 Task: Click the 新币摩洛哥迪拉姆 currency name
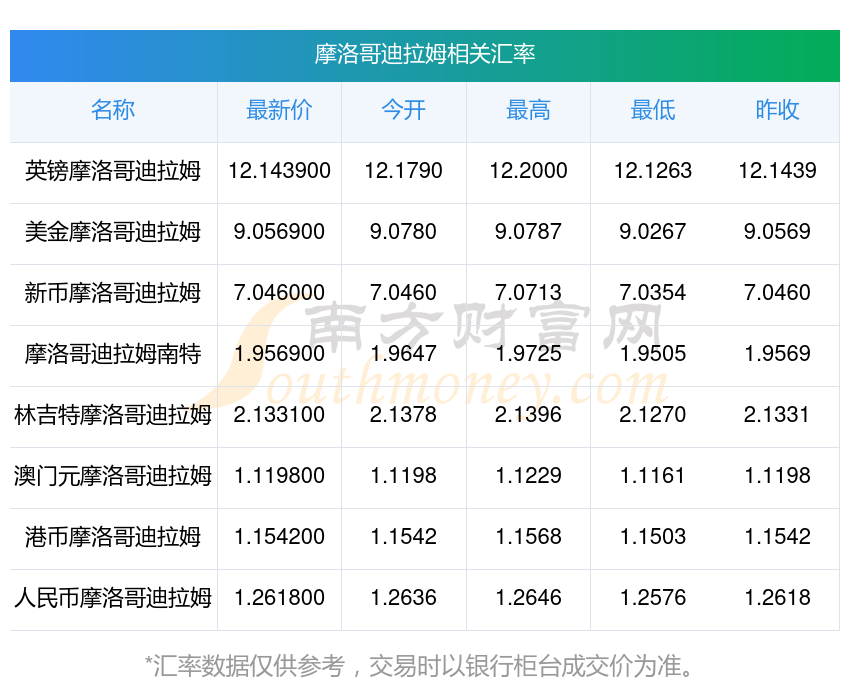[x=113, y=293]
